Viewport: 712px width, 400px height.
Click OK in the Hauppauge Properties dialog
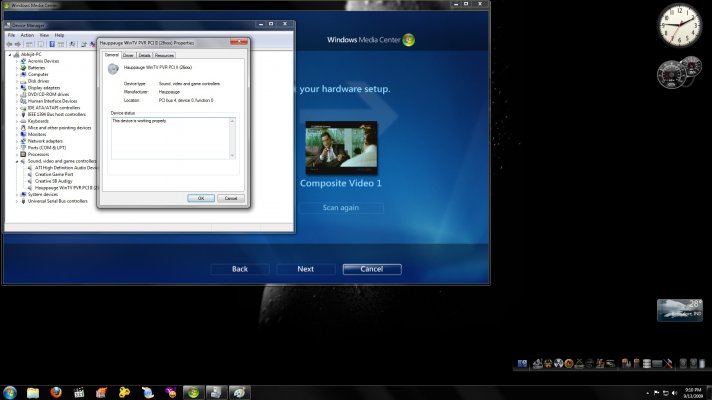pos(201,198)
